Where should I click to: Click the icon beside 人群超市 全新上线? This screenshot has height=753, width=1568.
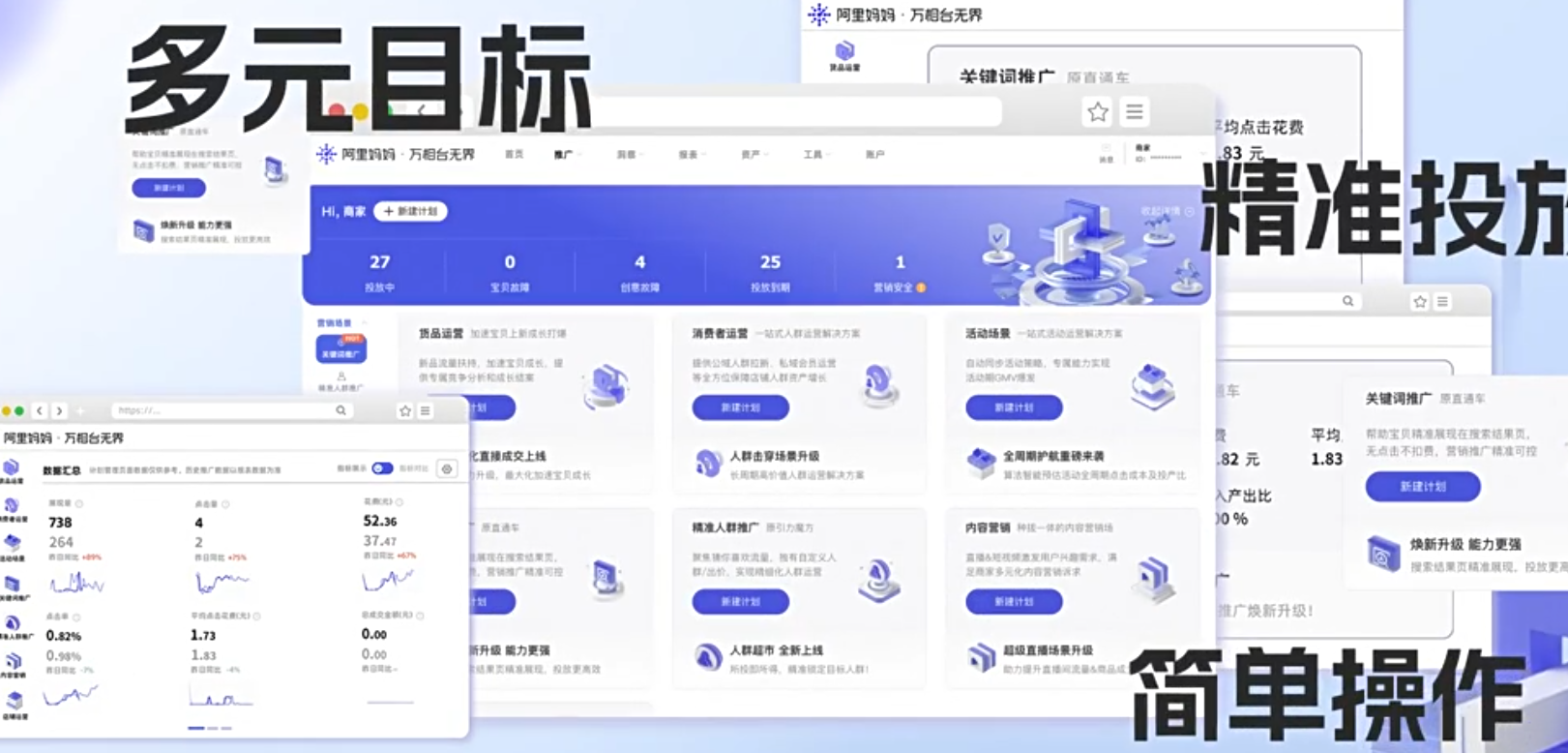[x=708, y=658]
